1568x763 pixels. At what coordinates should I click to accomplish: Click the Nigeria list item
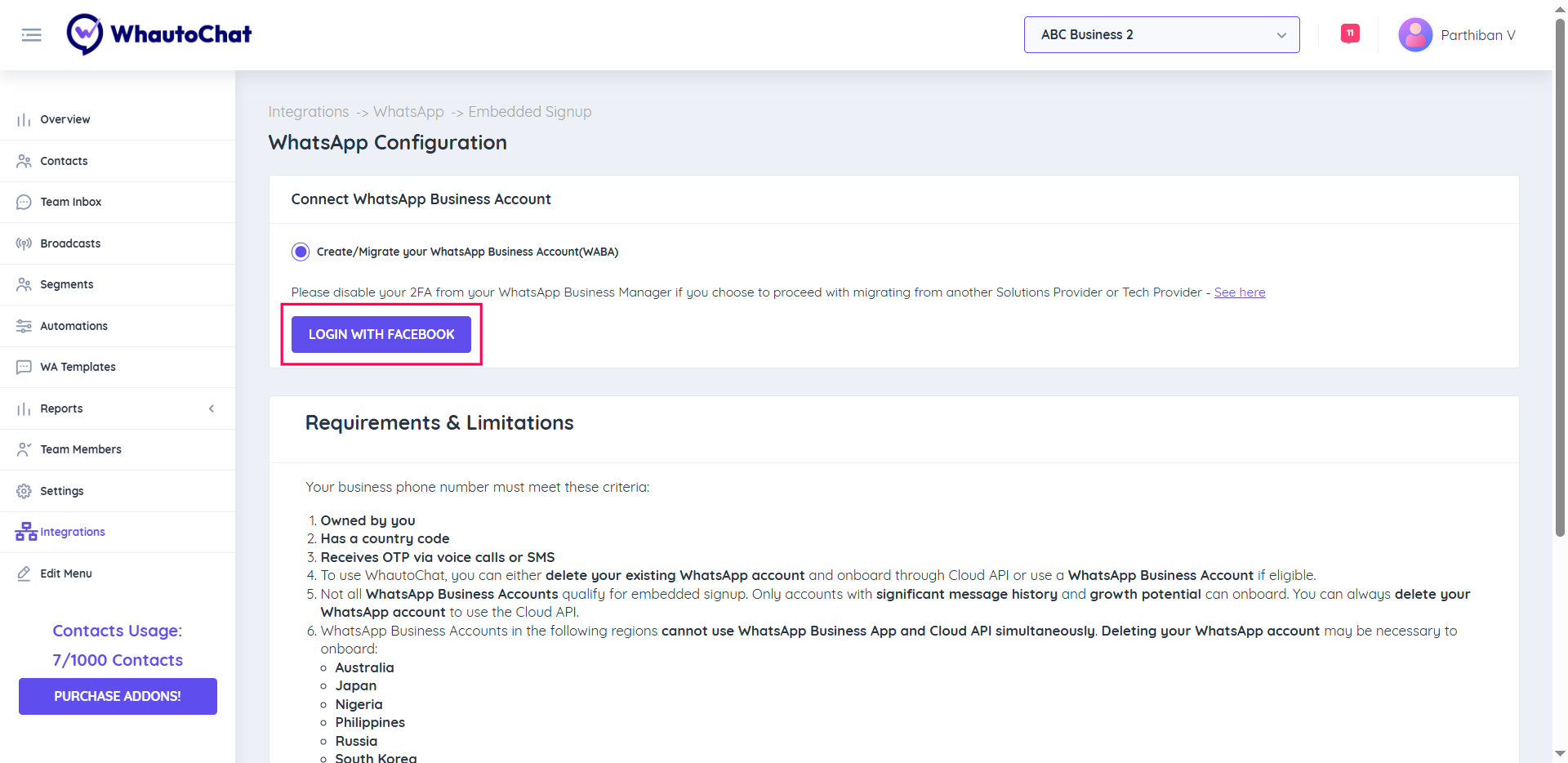click(x=359, y=704)
